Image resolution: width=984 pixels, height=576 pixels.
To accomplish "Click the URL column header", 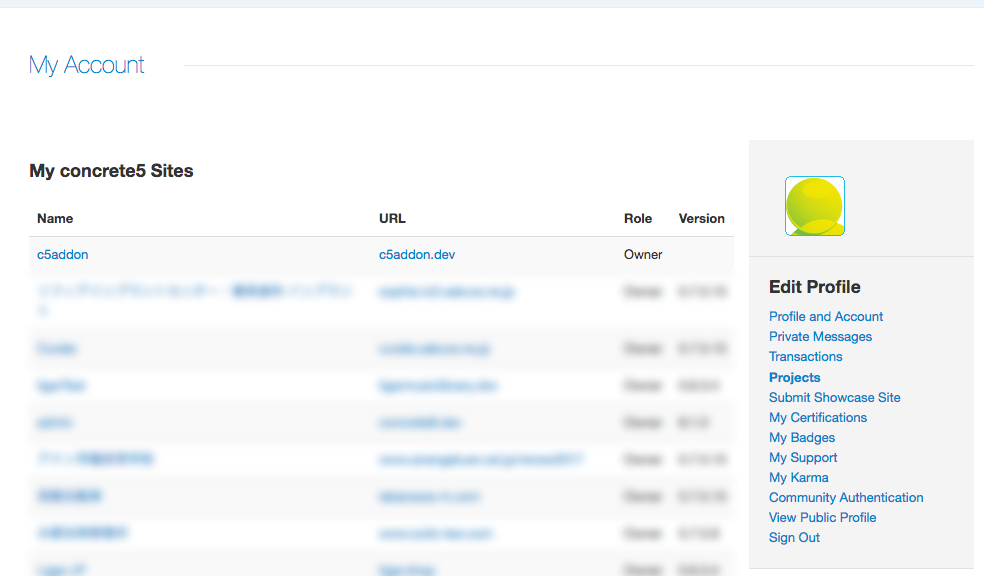I will coord(392,218).
